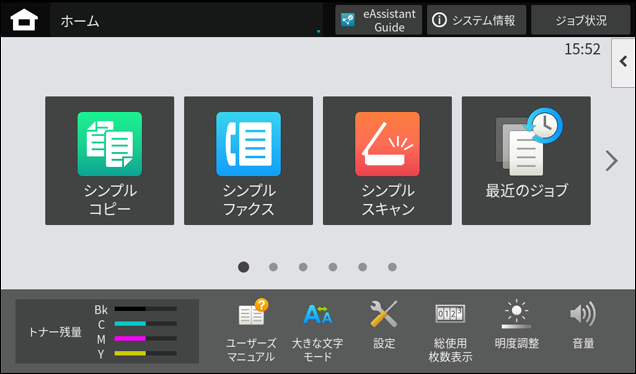The image size is (636, 374).
Task: Toggle 大きな文字モード large text mode
Action: (318, 330)
